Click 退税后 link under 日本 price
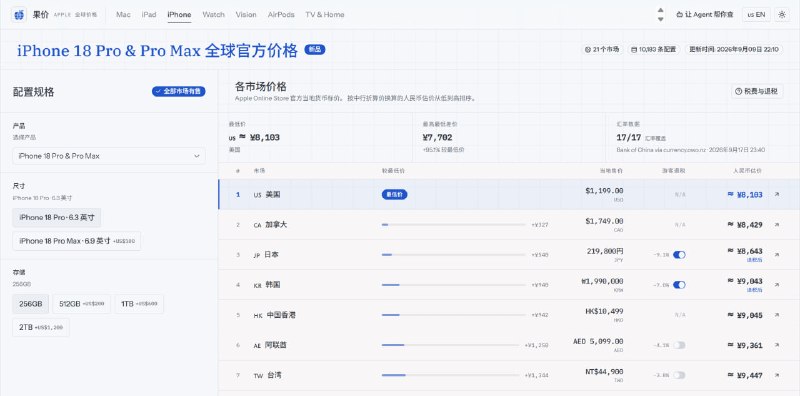The height and width of the screenshot is (396, 800). point(755,260)
